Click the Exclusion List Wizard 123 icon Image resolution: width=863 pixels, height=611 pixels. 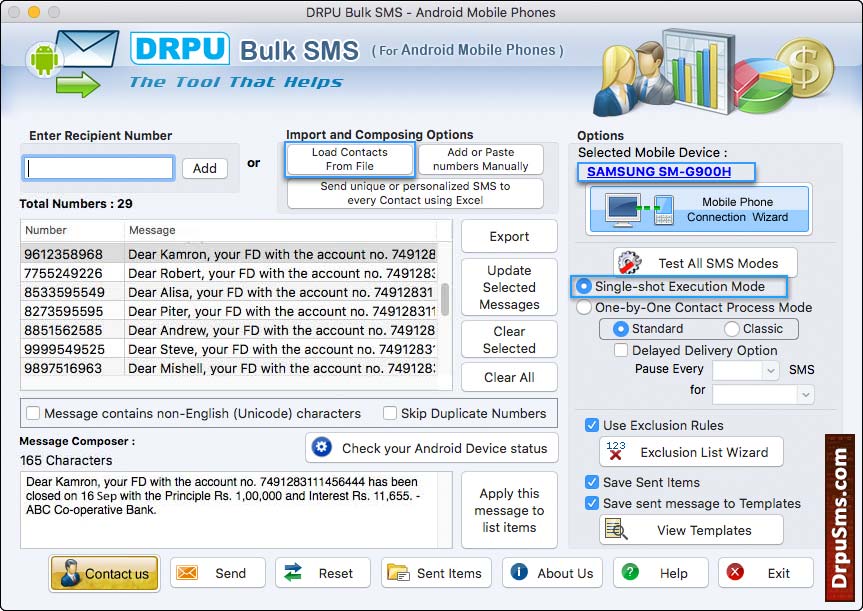click(615, 451)
